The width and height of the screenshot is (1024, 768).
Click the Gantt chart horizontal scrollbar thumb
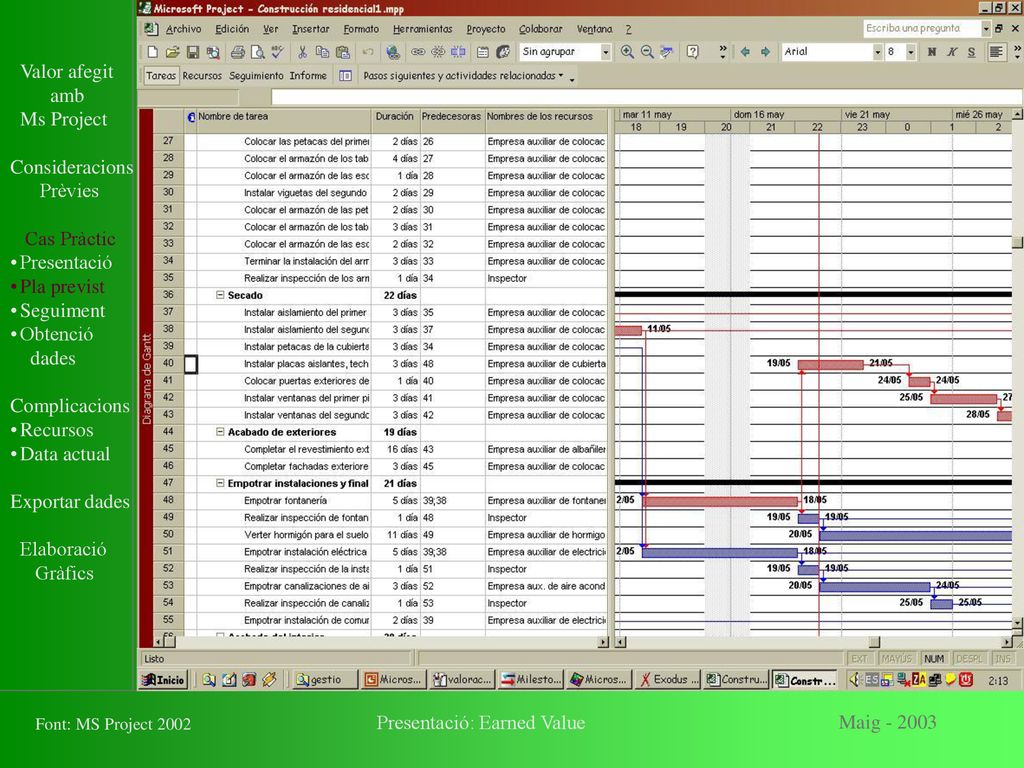pos(874,642)
